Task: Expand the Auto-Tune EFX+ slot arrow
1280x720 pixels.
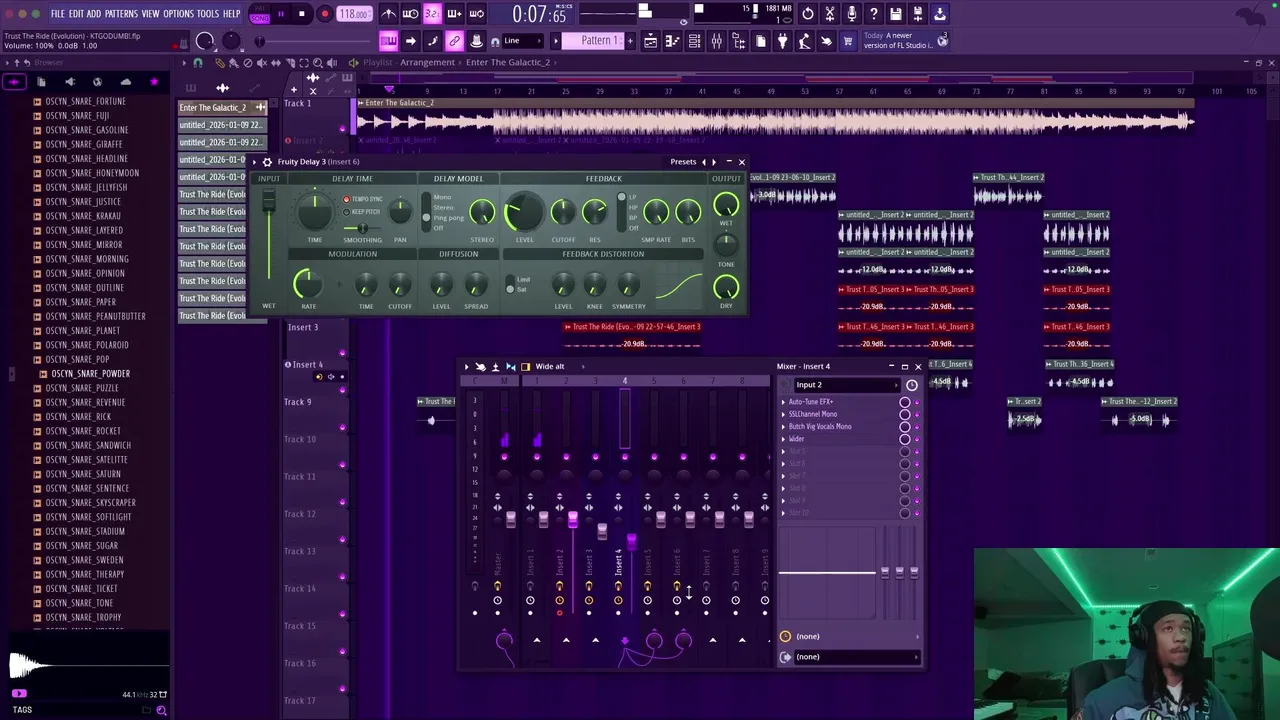Action: click(x=784, y=402)
